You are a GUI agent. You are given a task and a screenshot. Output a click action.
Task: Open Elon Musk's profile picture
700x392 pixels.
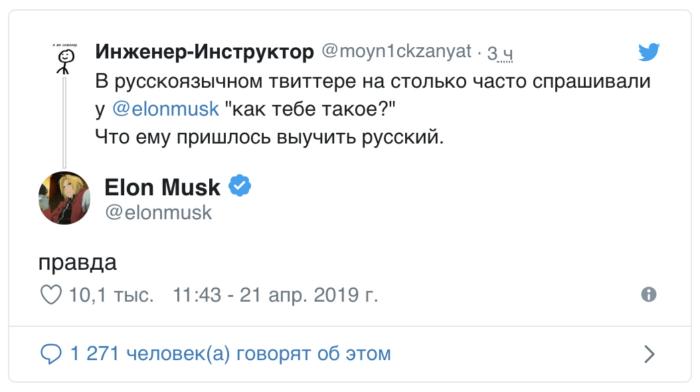(64, 198)
